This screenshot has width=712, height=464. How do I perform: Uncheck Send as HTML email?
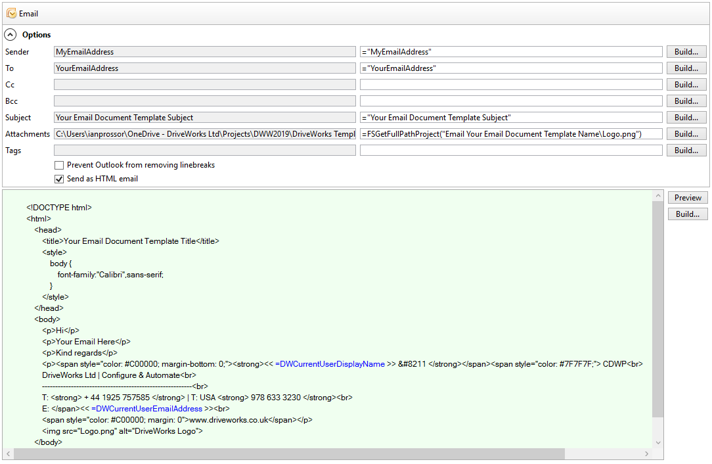[x=59, y=179]
